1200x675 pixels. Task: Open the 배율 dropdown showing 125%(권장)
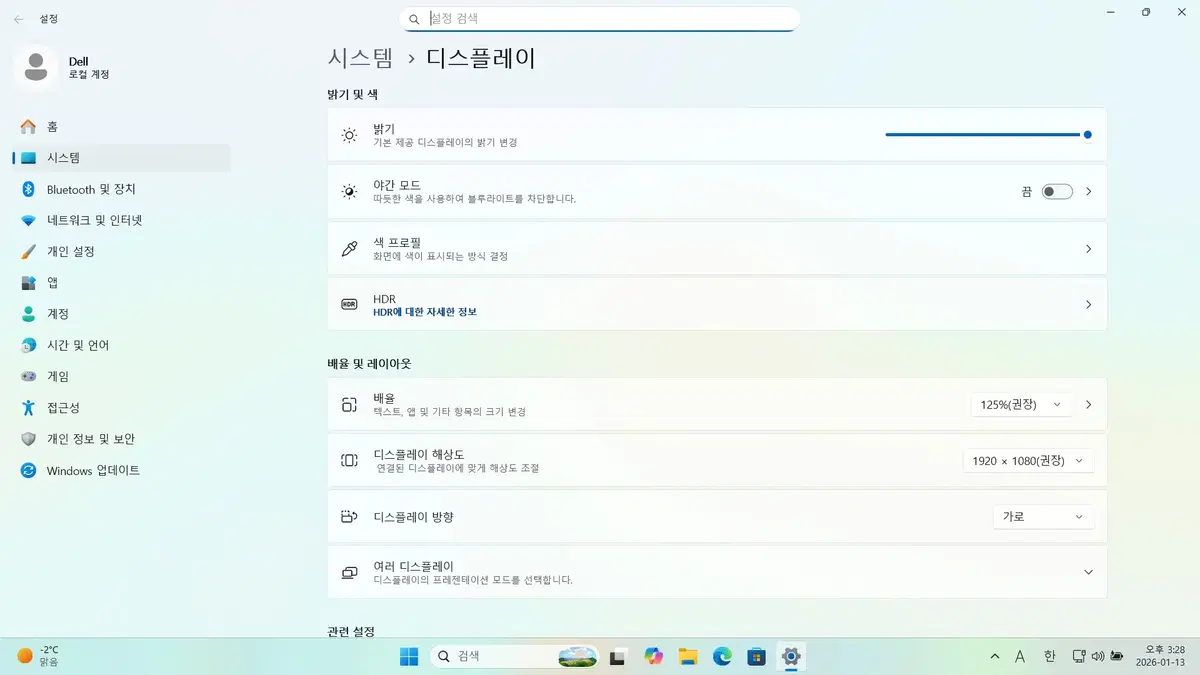pos(1021,405)
